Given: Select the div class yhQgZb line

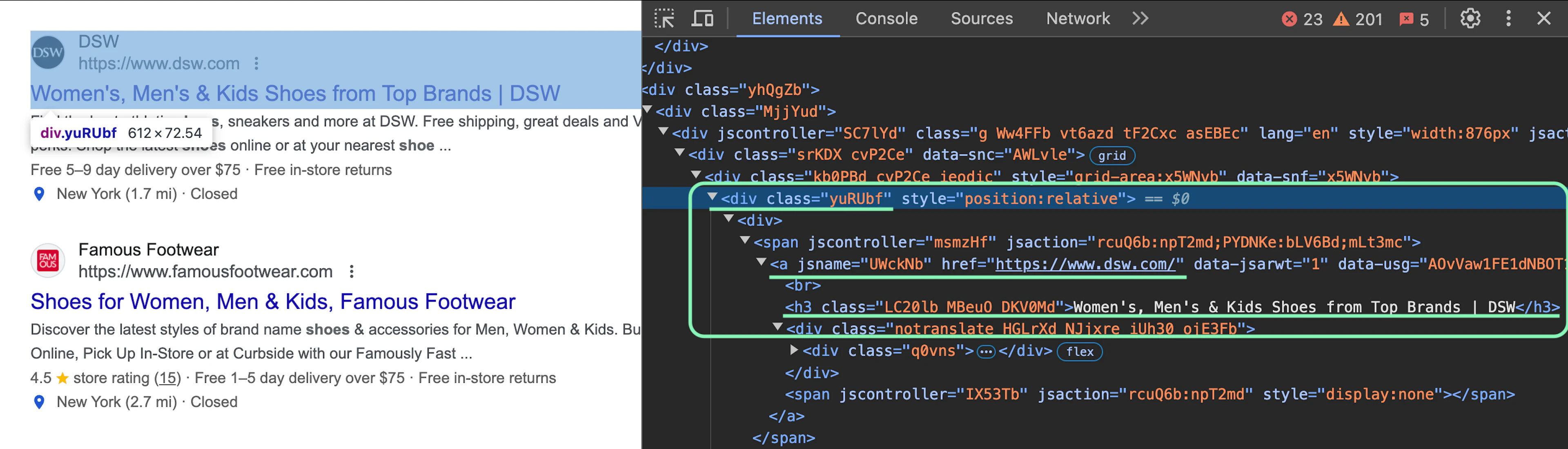Looking at the screenshot, I should 731,89.
